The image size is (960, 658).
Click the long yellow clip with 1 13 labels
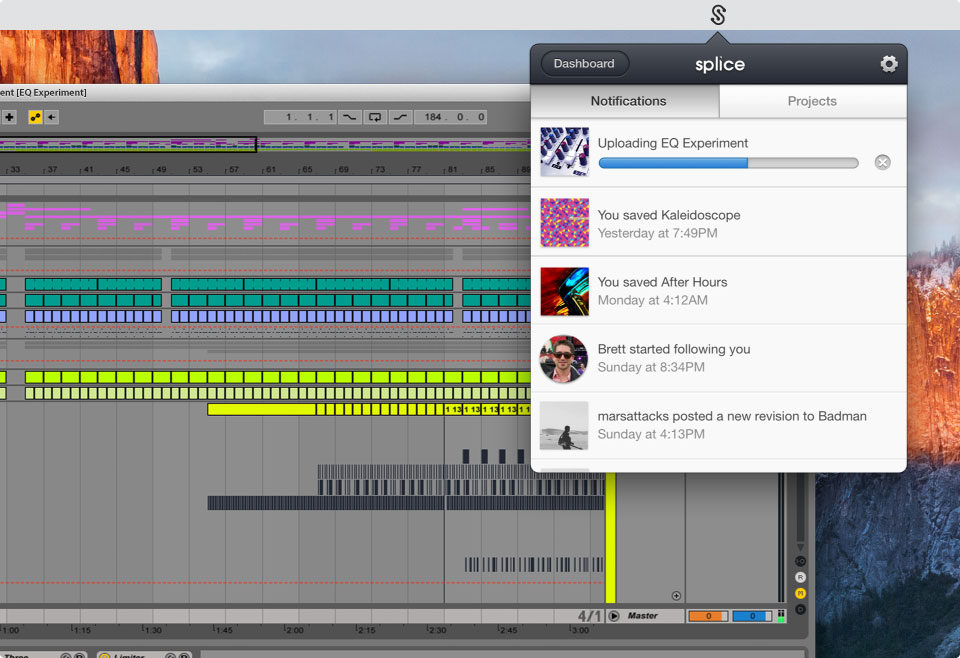click(x=369, y=409)
